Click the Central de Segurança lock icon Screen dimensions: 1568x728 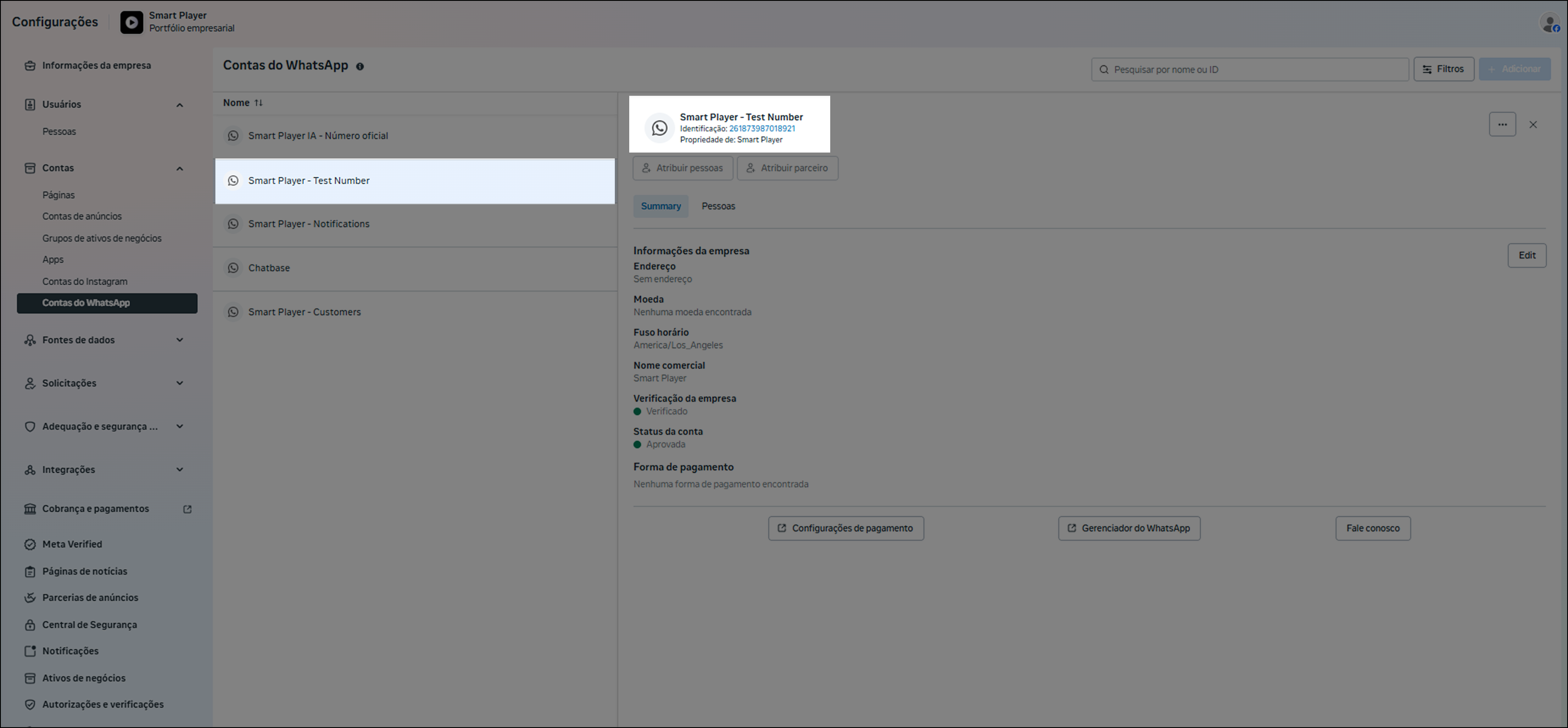coord(30,625)
